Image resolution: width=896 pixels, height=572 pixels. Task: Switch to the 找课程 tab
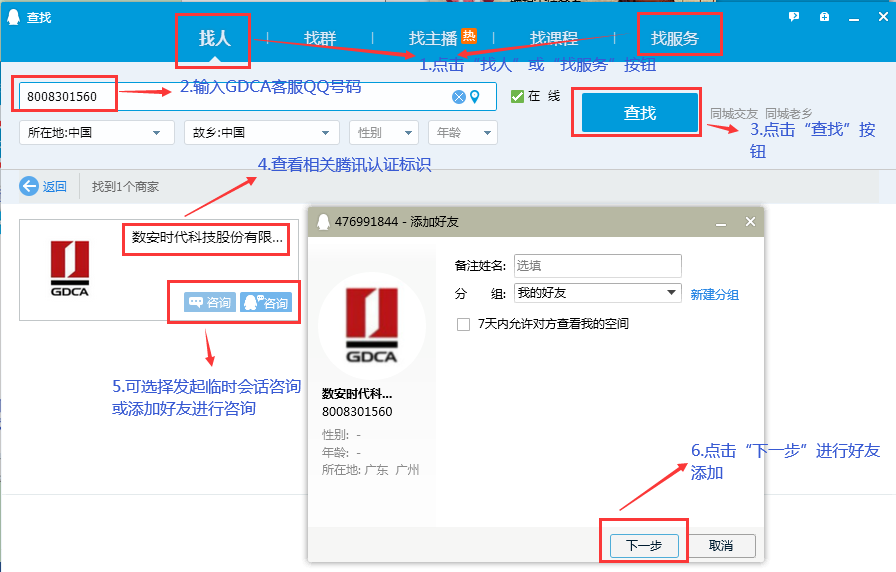554,38
